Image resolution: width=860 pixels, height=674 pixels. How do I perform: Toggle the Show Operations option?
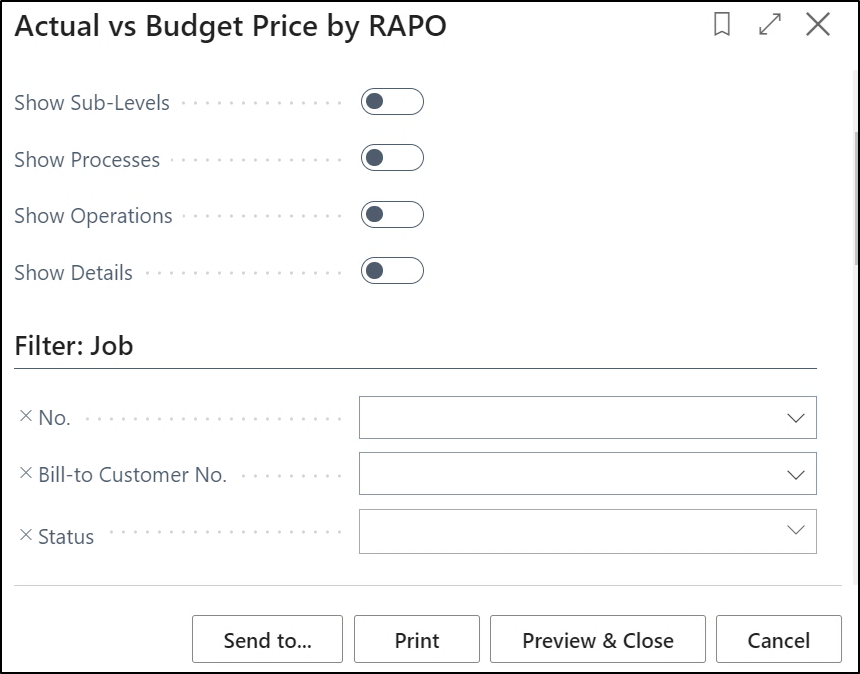pos(392,215)
